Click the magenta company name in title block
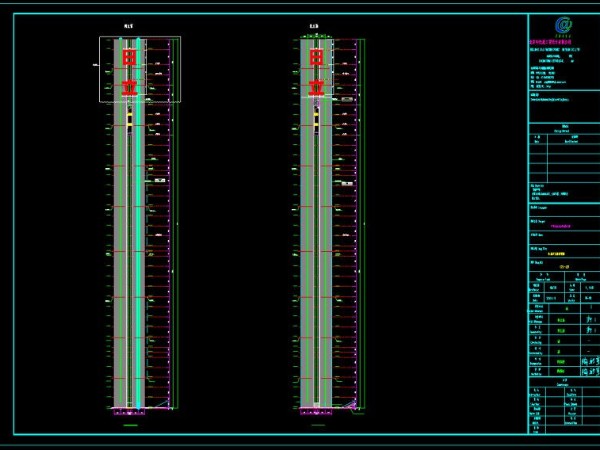Screen dimensions: 600x450 pyautogui.click(x=550, y=42)
